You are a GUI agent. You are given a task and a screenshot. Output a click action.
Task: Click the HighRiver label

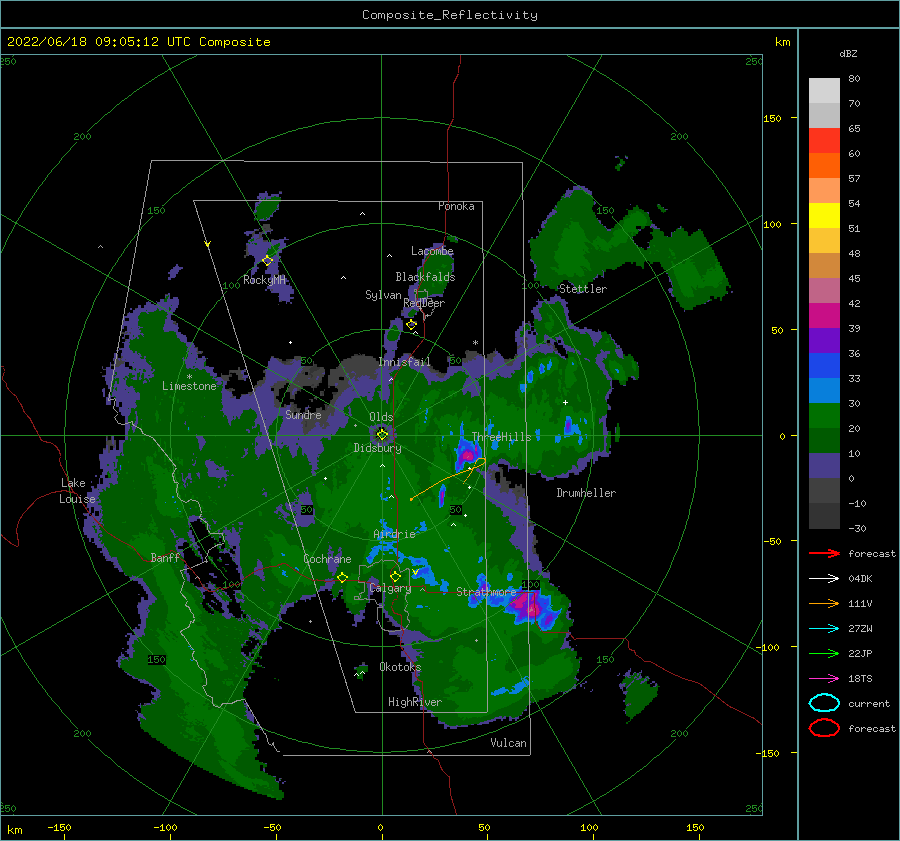[415, 702]
